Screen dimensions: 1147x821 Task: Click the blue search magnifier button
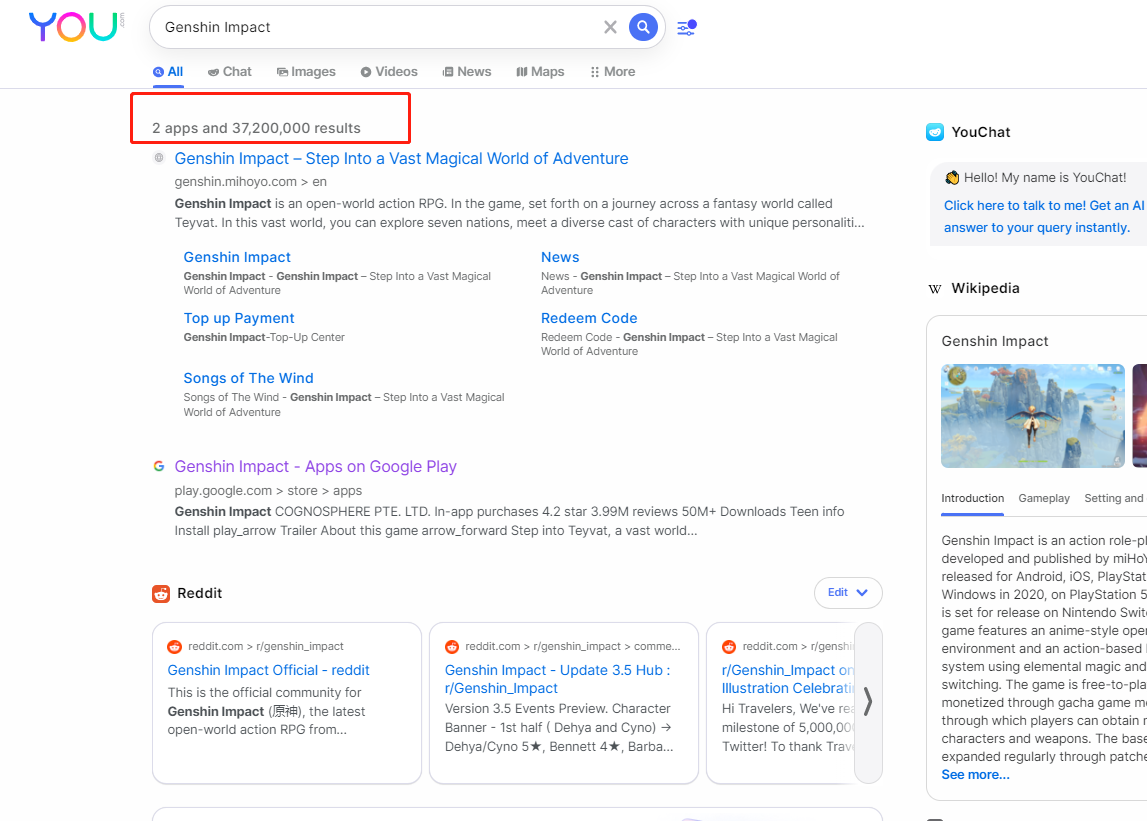[x=643, y=27]
